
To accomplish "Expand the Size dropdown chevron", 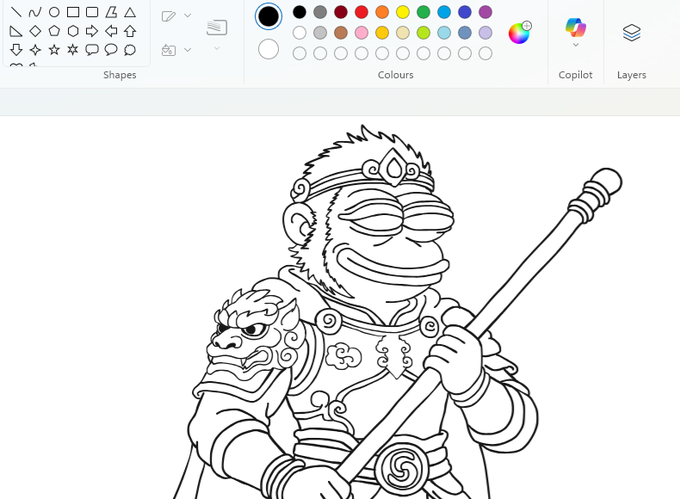I will click(217, 48).
